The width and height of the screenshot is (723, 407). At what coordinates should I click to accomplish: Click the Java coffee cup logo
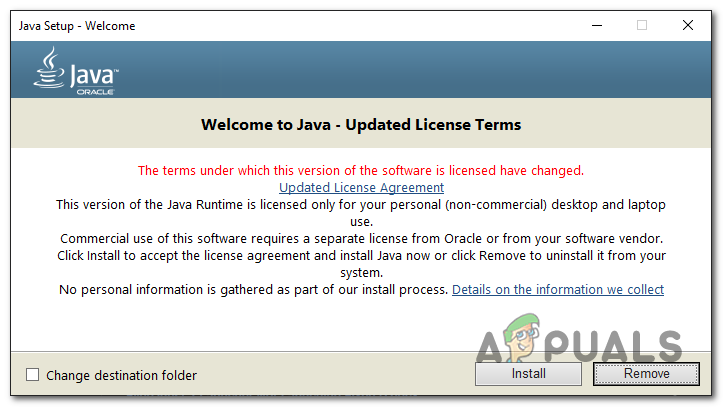pos(47,70)
